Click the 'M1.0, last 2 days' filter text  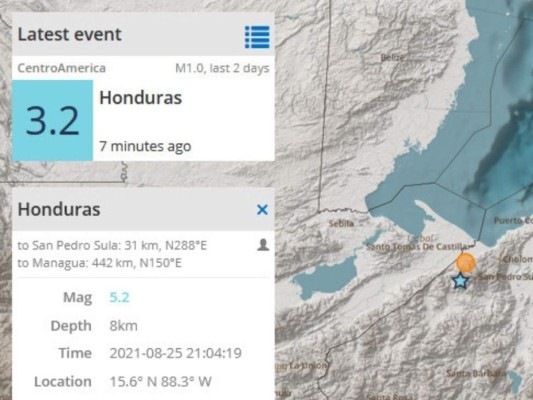(222, 68)
